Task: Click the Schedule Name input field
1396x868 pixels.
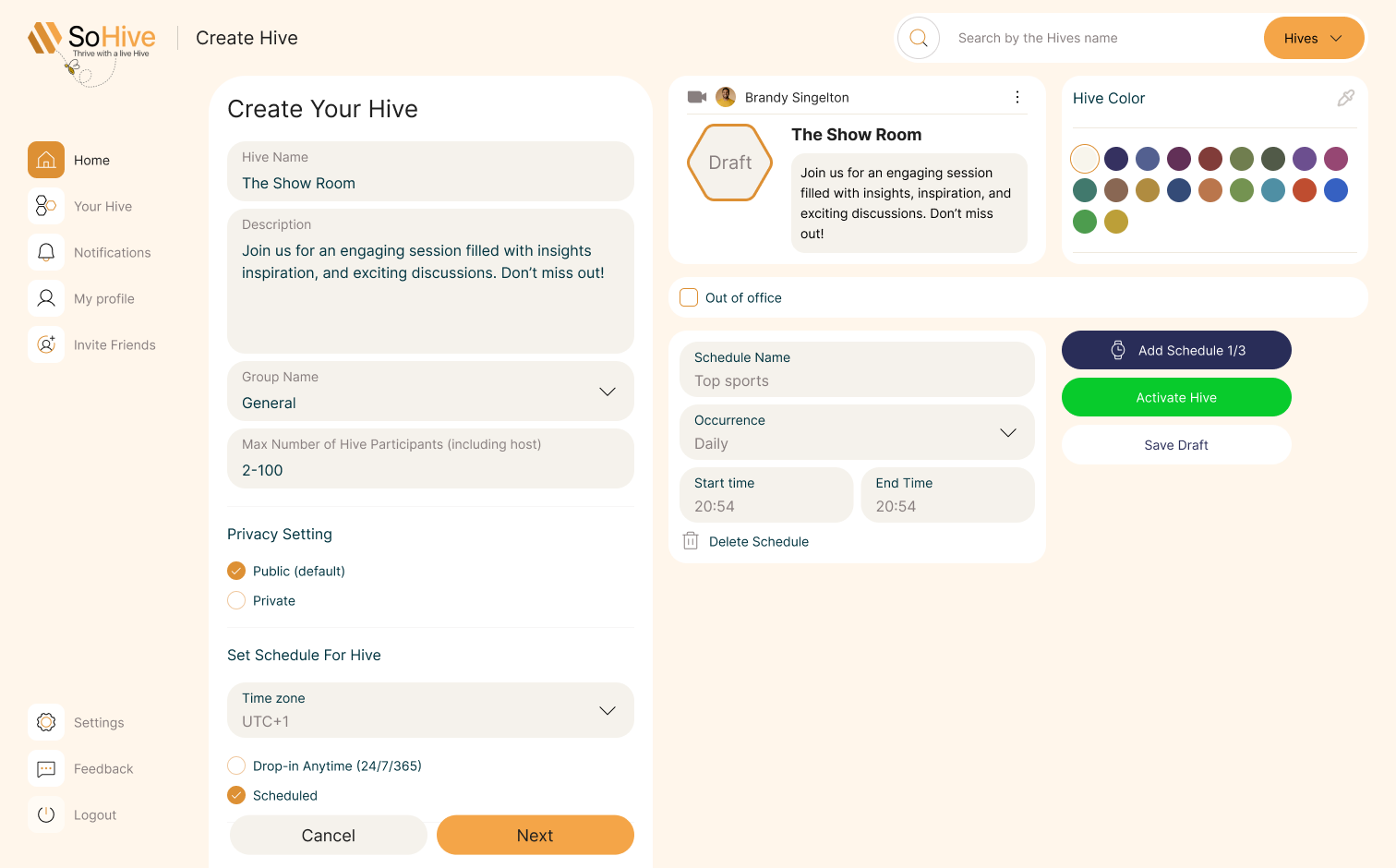Action: [857, 369]
